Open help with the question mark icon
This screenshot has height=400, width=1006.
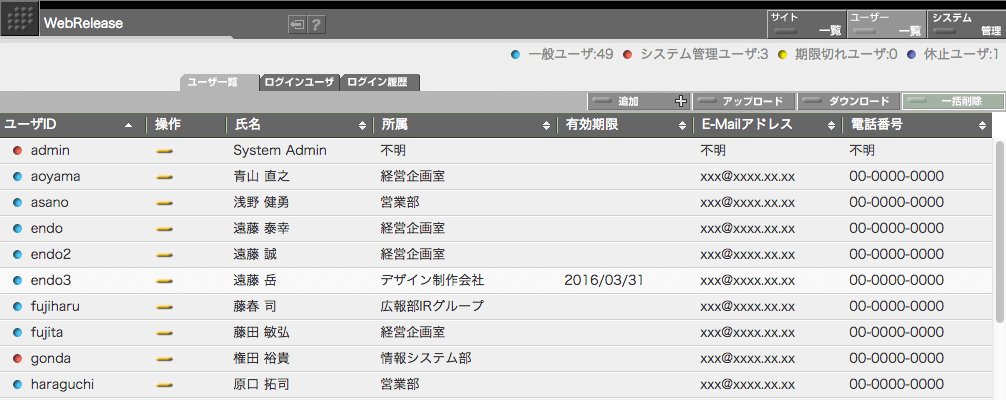click(316, 24)
